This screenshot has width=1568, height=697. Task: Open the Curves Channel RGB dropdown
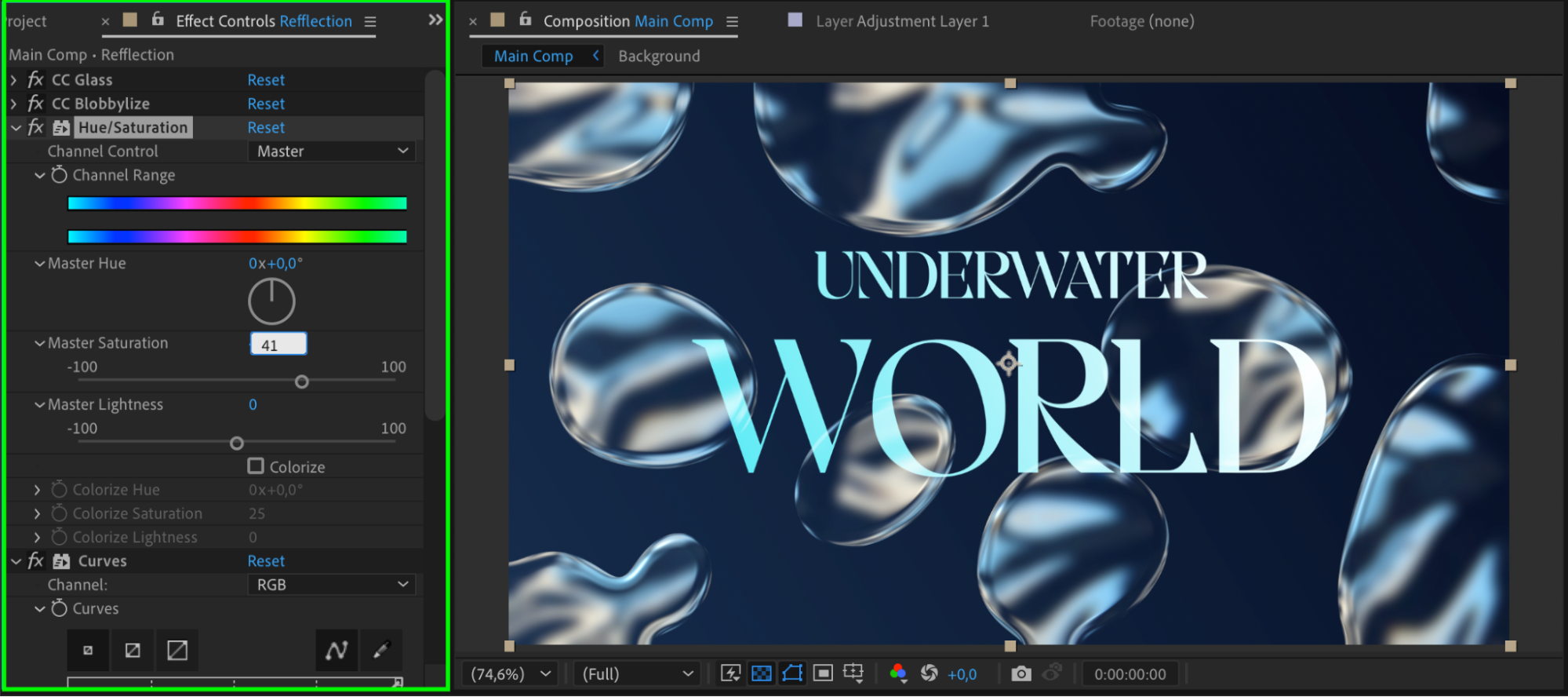pos(331,585)
